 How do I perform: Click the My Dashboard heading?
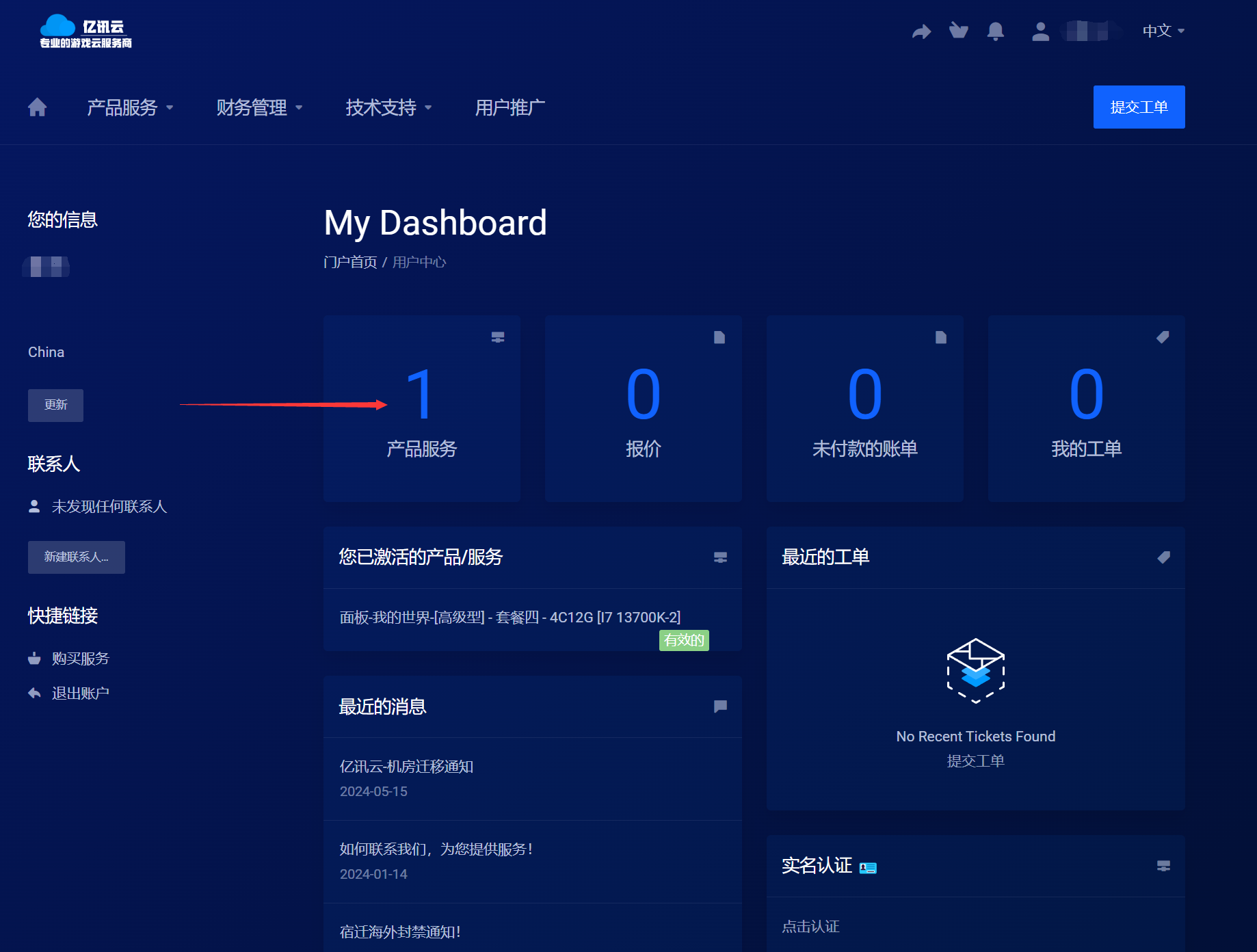436,223
